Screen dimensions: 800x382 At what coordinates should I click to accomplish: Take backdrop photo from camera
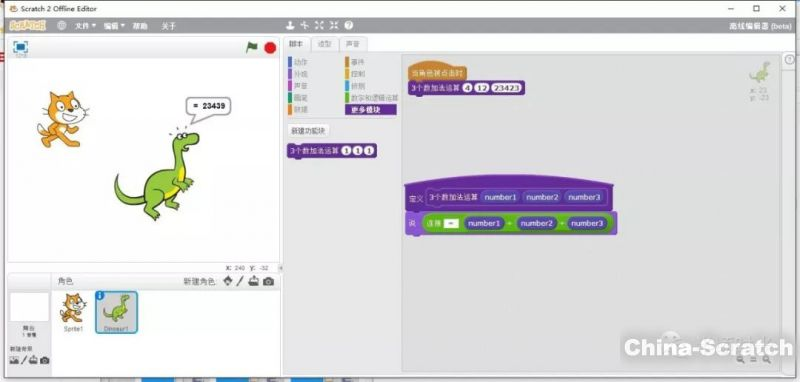pos(45,360)
